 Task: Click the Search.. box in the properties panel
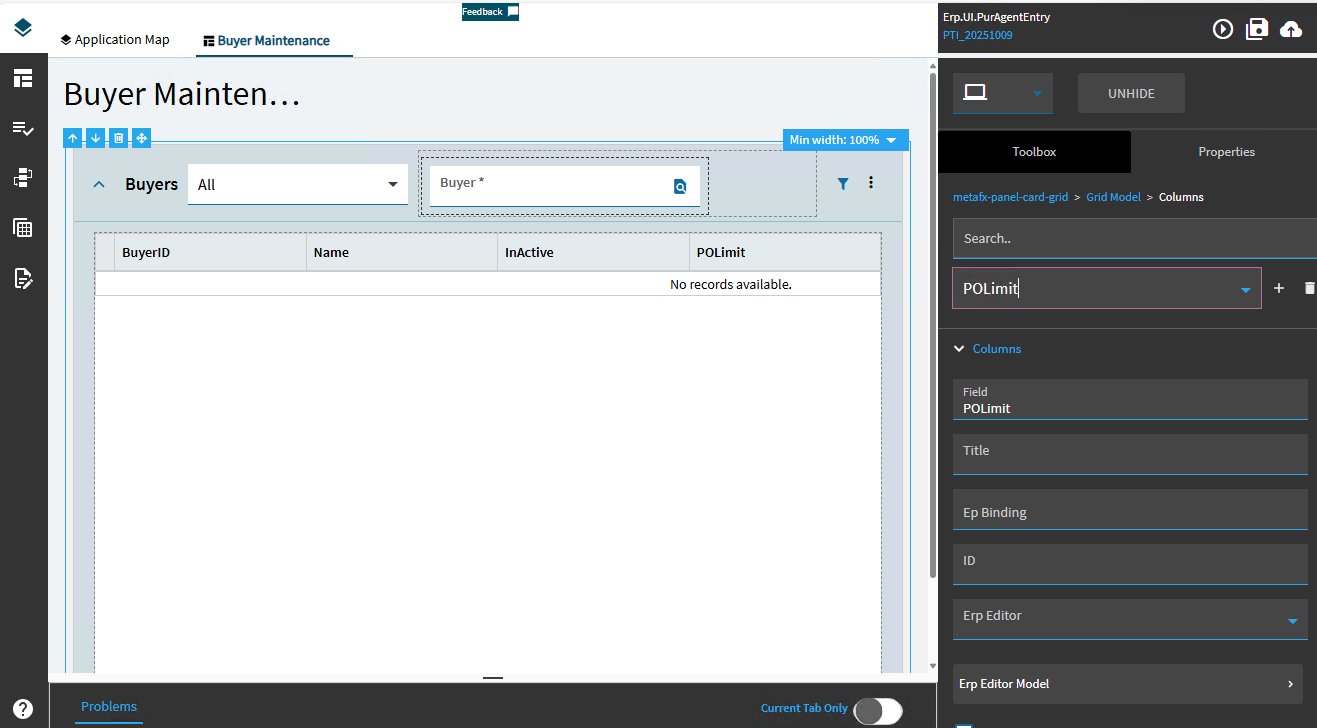[x=1135, y=238]
